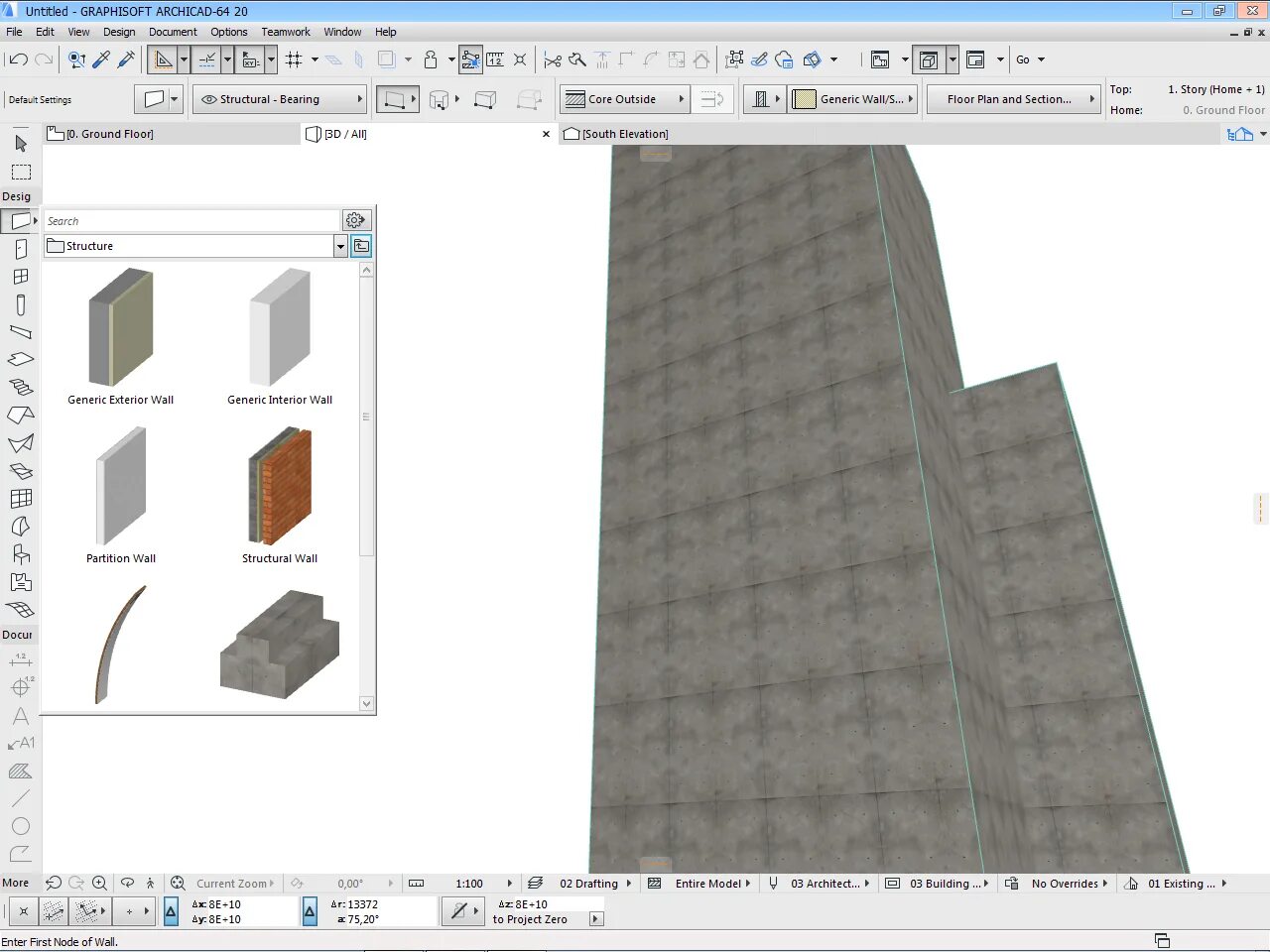Click the Undo arrow icon

click(x=18, y=59)
